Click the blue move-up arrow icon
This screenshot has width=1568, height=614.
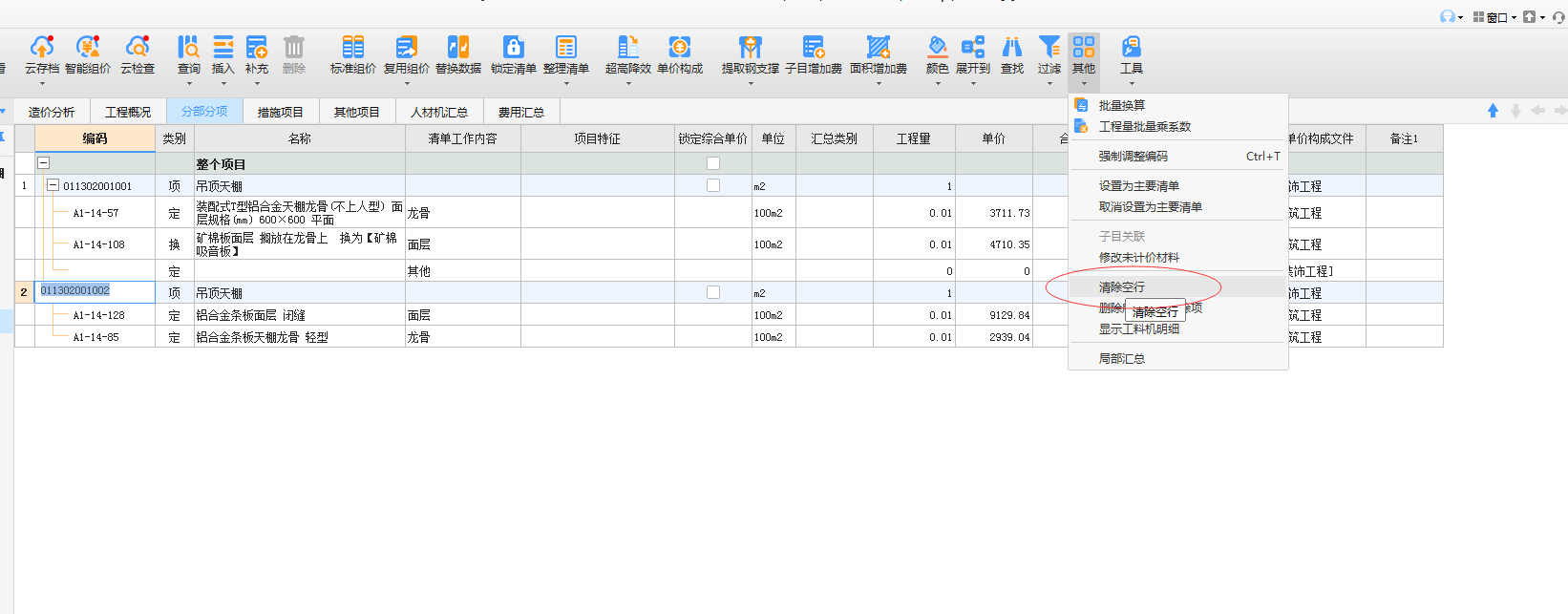pyautogui.click(x=1493, y=111)
